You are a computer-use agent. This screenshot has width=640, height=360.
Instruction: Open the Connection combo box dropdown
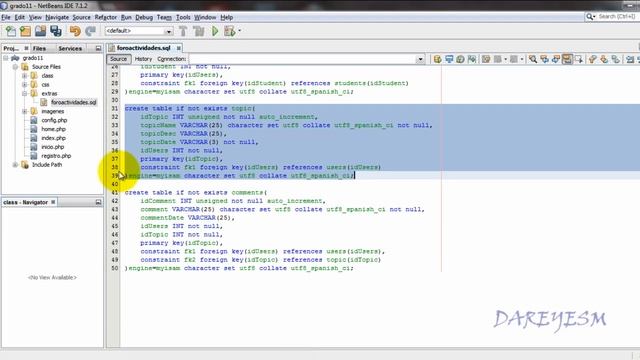click(x=420, y=59)
